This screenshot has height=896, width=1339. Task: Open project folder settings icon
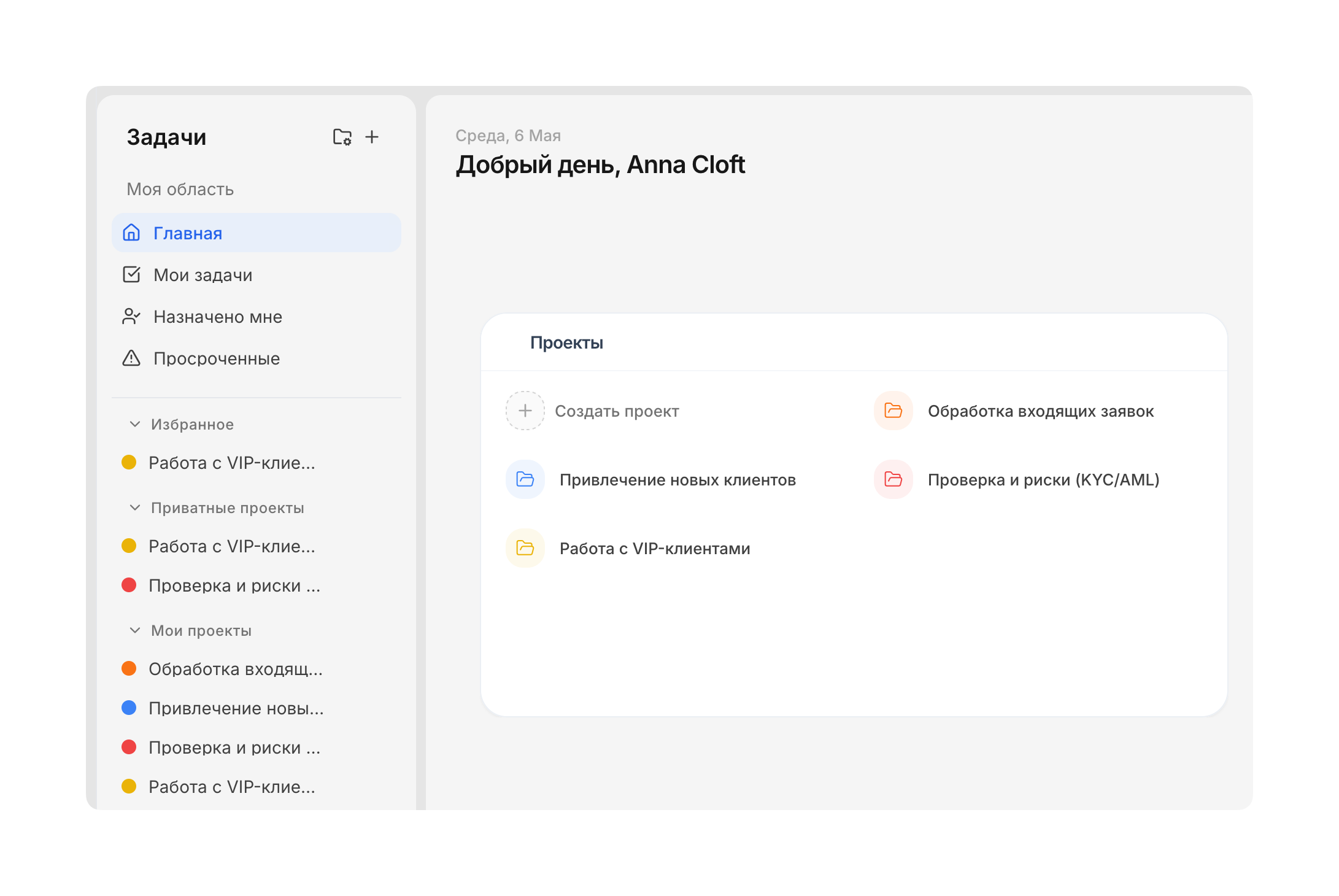pyautogui.click(x=342, y=136)
